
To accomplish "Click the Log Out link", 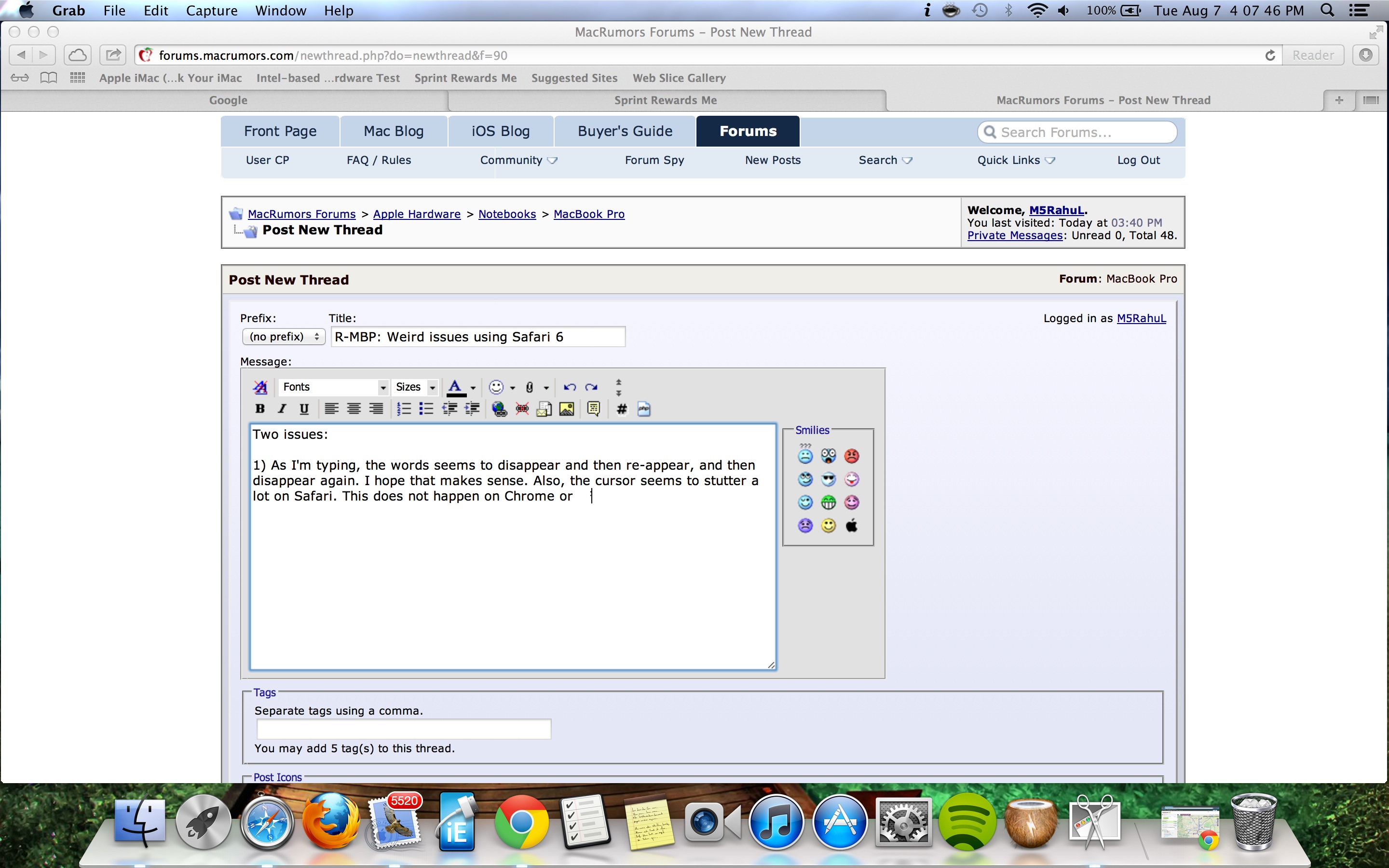I will (1138, 160).
